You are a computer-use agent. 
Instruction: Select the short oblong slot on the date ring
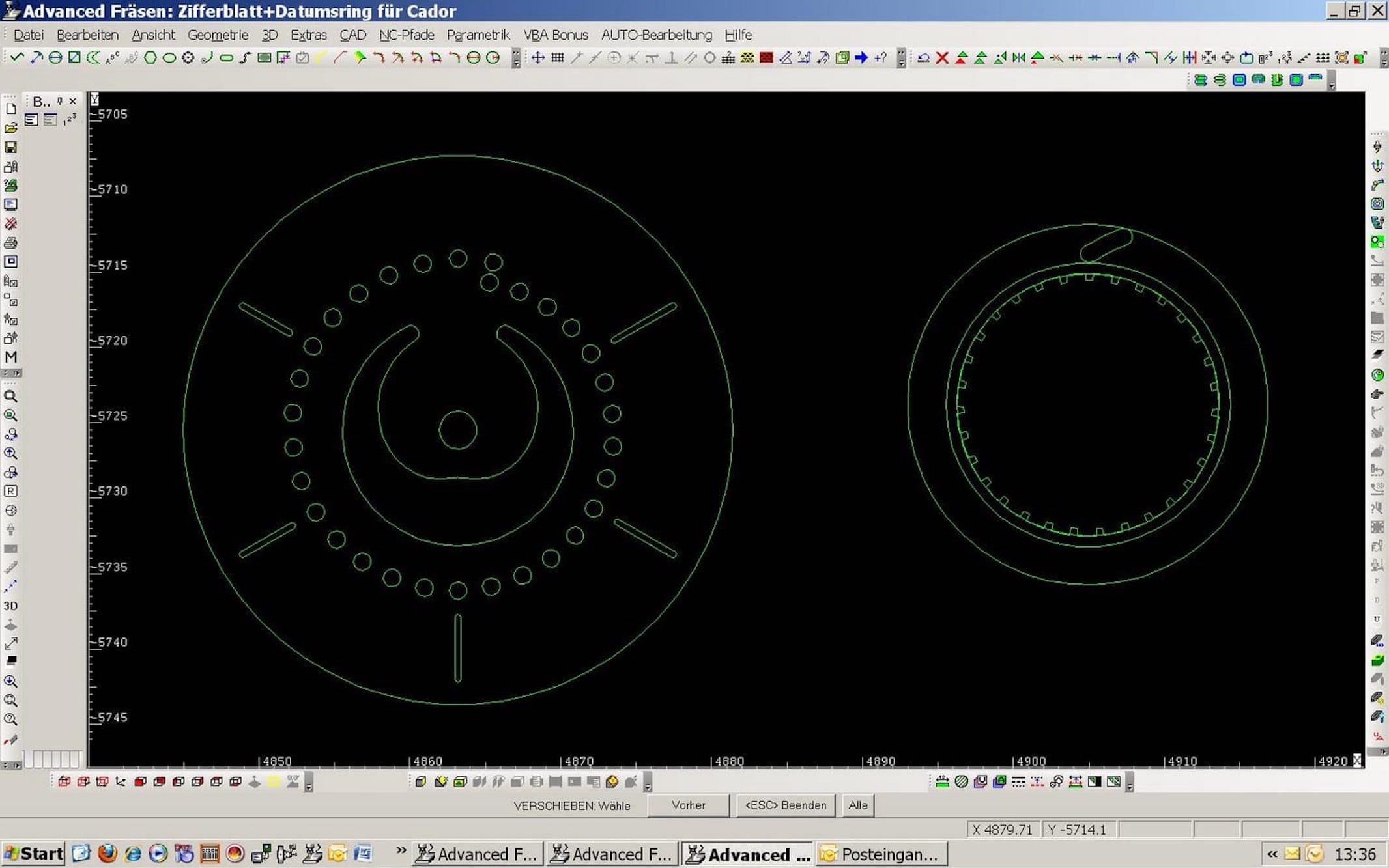[1106, 245]
